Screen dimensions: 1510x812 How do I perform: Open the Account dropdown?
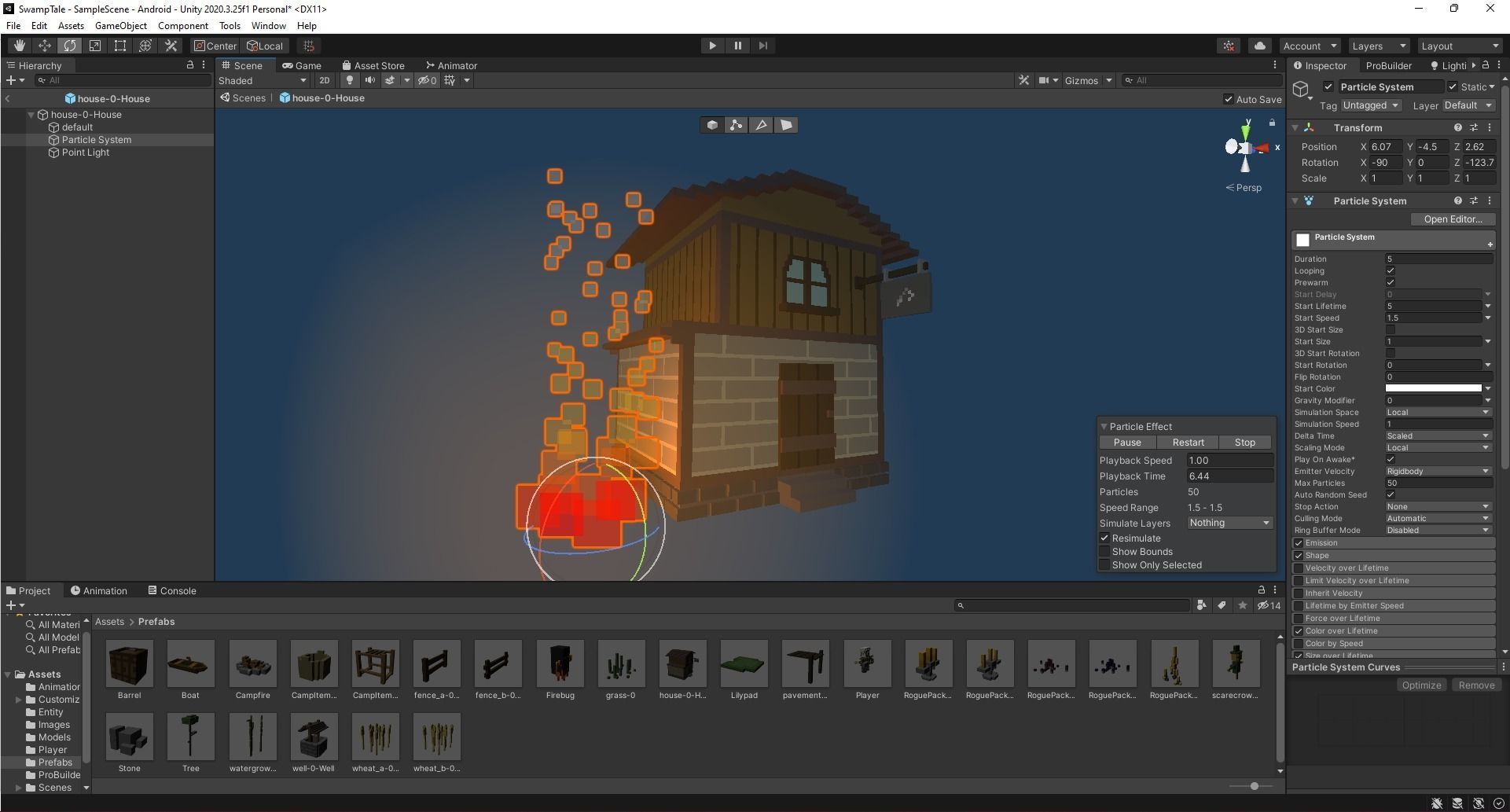click(x=1309, y=46)
